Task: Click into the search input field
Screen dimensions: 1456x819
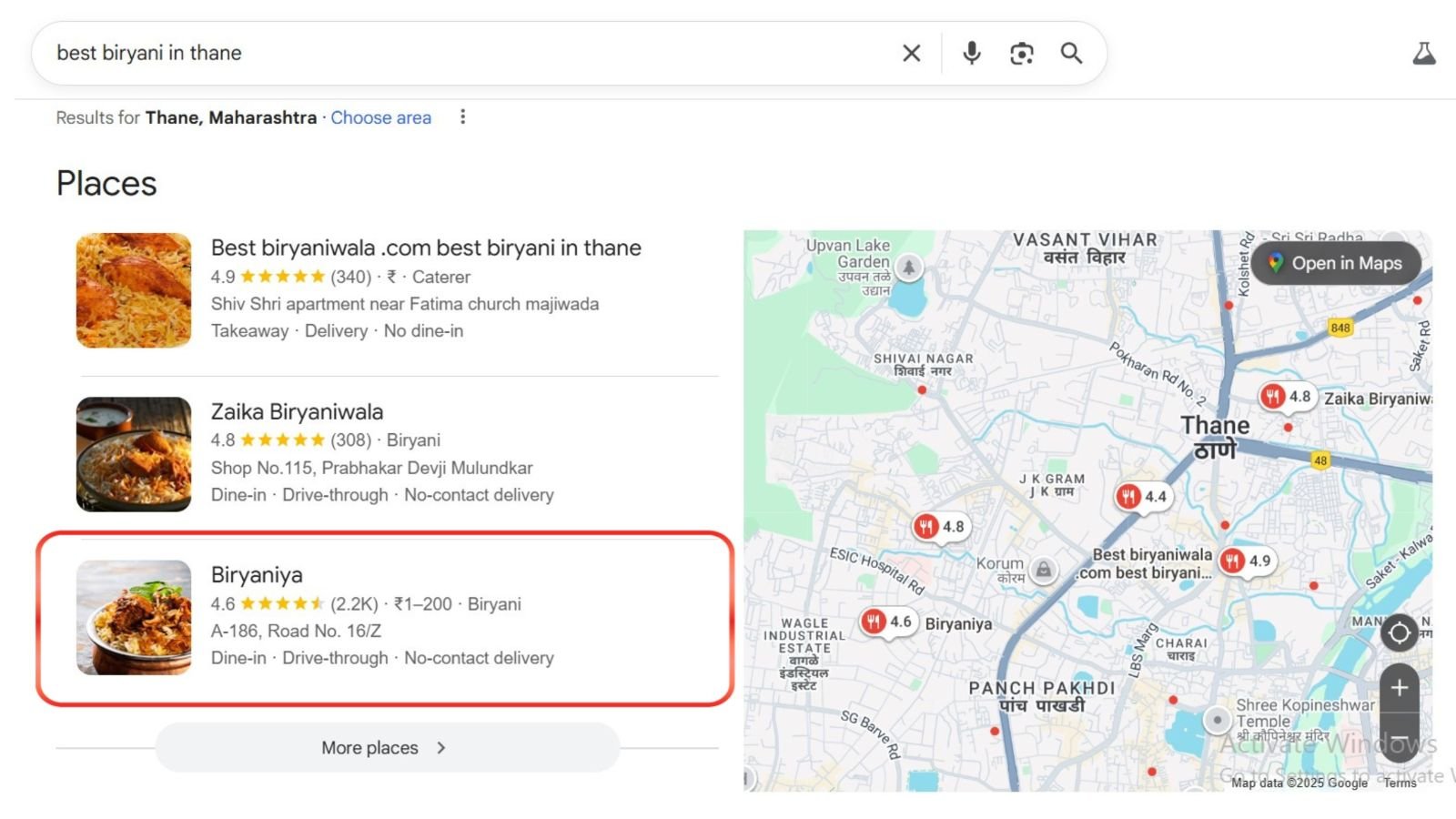Action: [455, 54]
